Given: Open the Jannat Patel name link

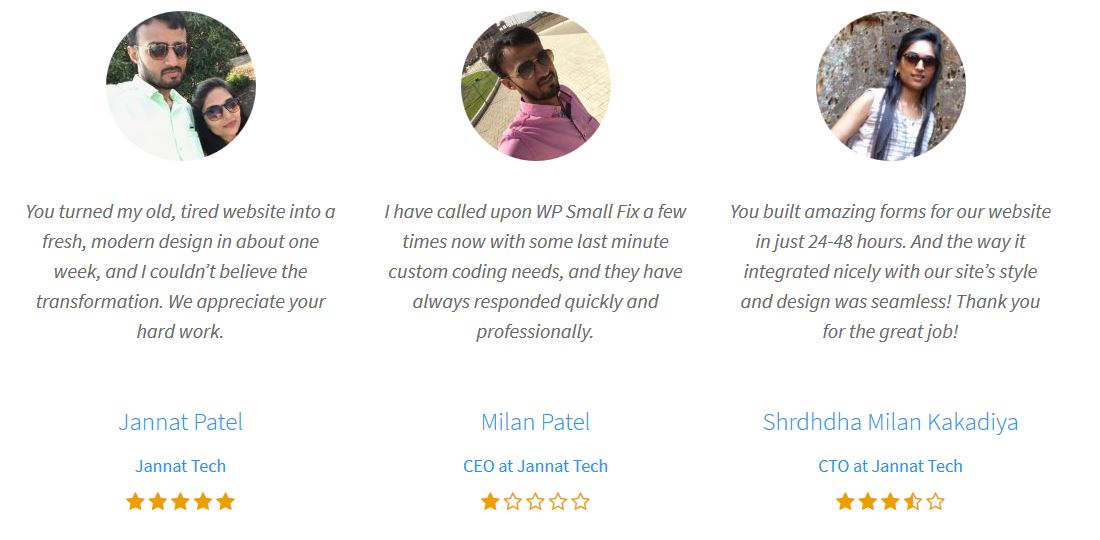Looking at the screenshot, I should pyautogui.click(x=180, y=422).
